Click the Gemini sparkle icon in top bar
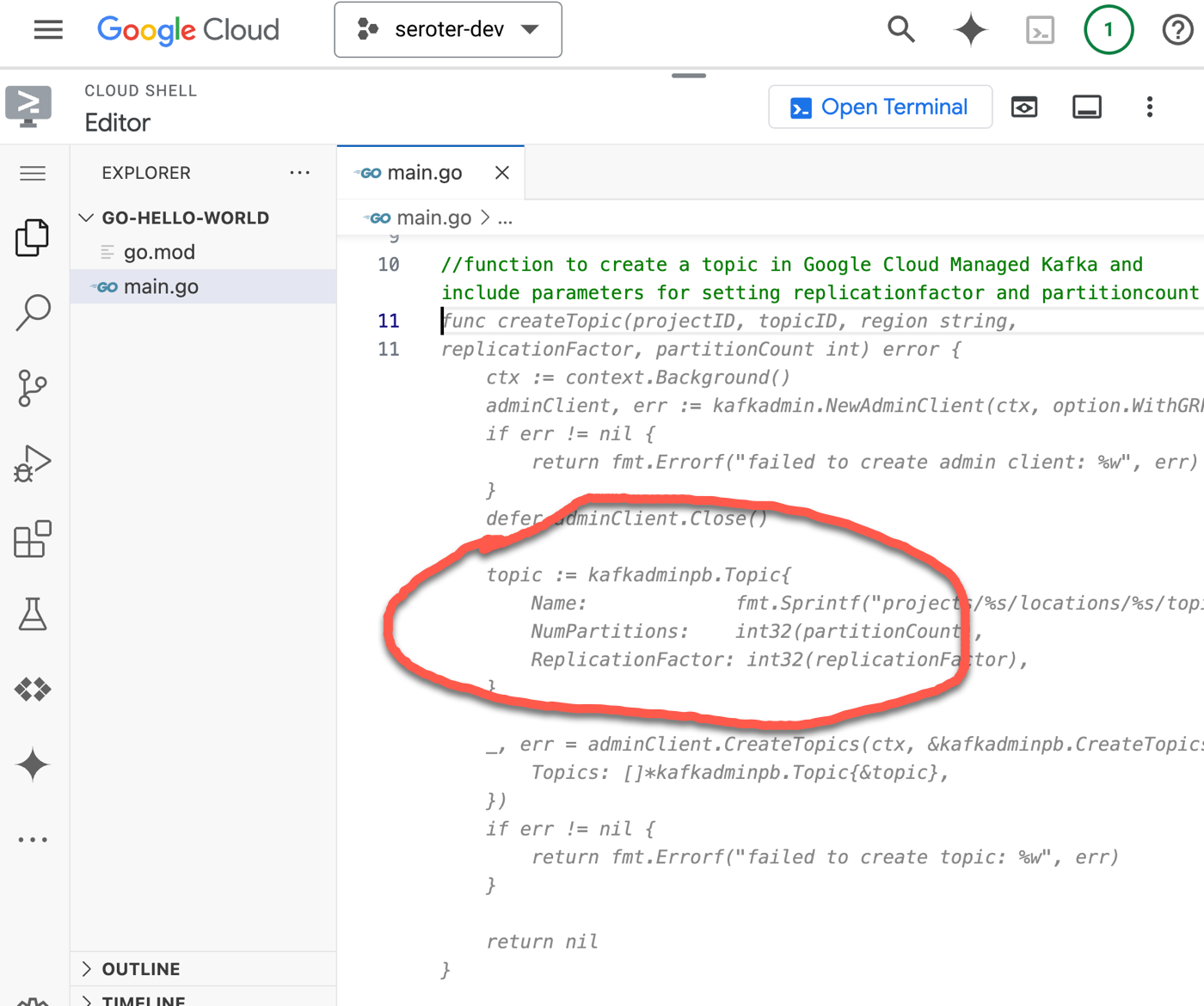The image size is (1204, 1006). pyautogui.click(x=970, y=30)
